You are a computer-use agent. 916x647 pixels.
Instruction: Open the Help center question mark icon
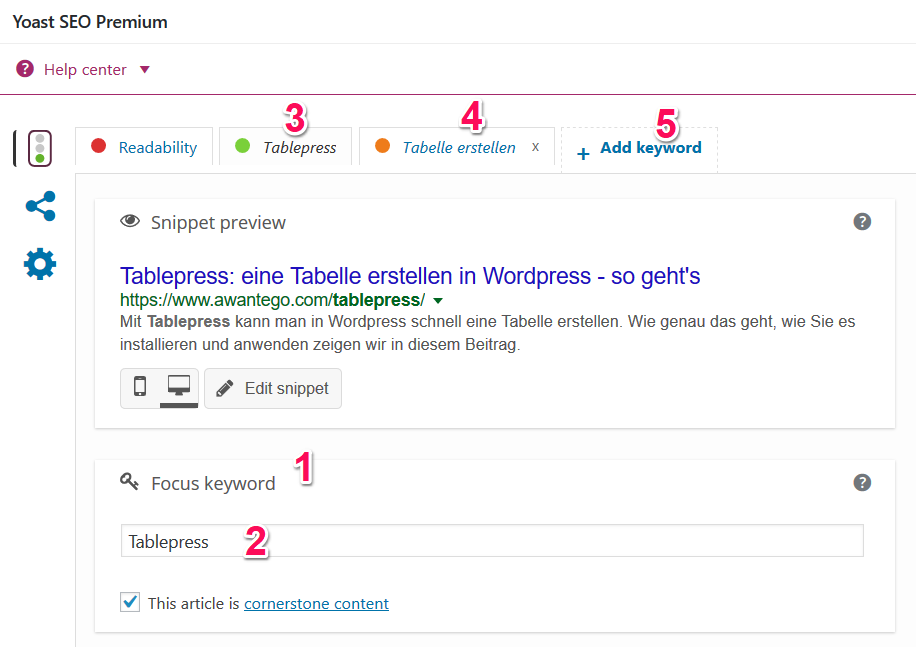point(25,69)
